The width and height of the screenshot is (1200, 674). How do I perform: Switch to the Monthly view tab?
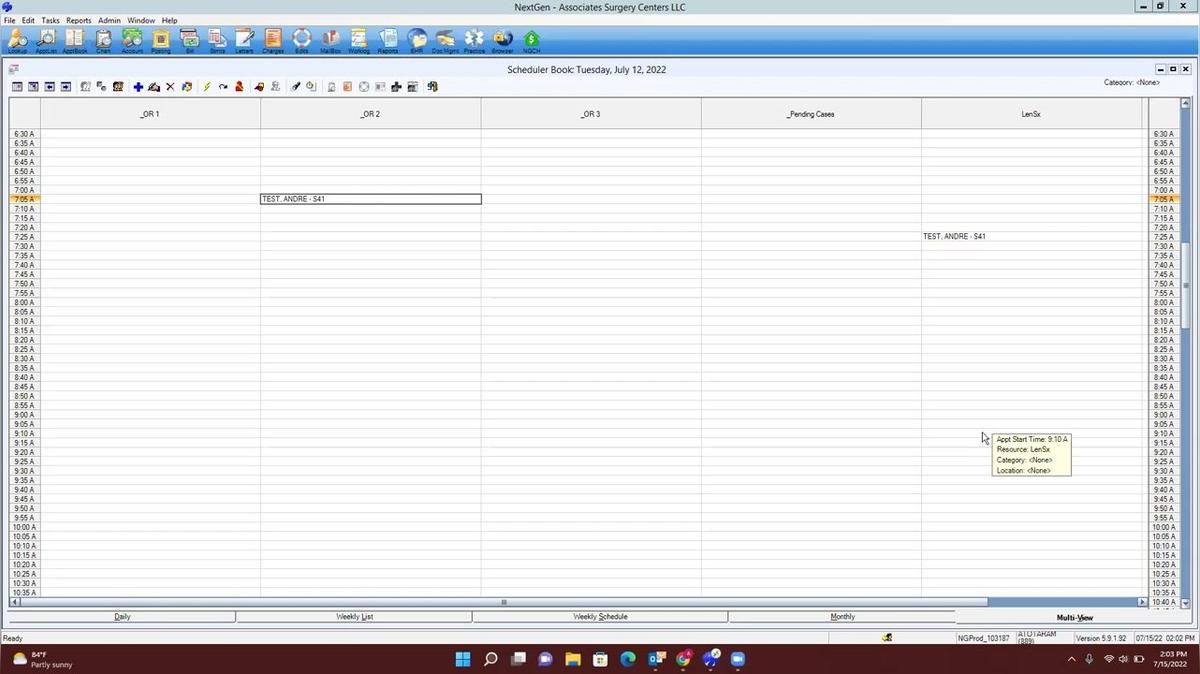pyautogui.click(x=842, y=617)
